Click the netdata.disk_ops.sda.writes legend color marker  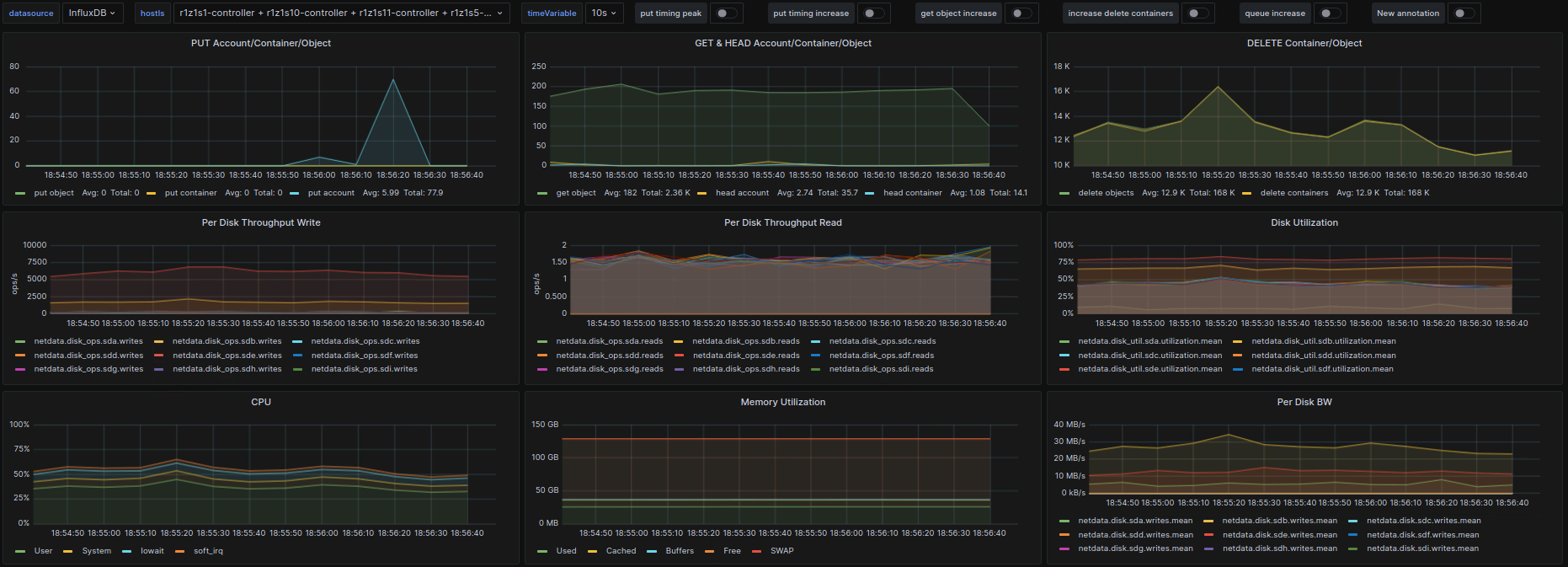coord(20,341)
